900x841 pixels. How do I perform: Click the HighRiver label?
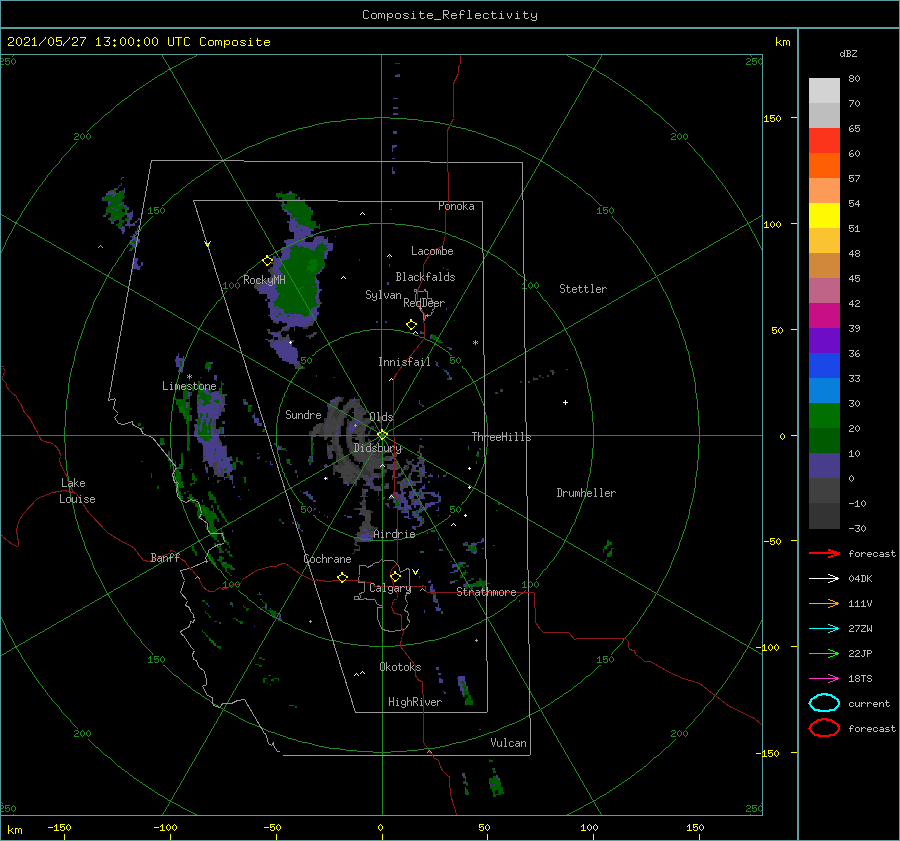[415, 702]
